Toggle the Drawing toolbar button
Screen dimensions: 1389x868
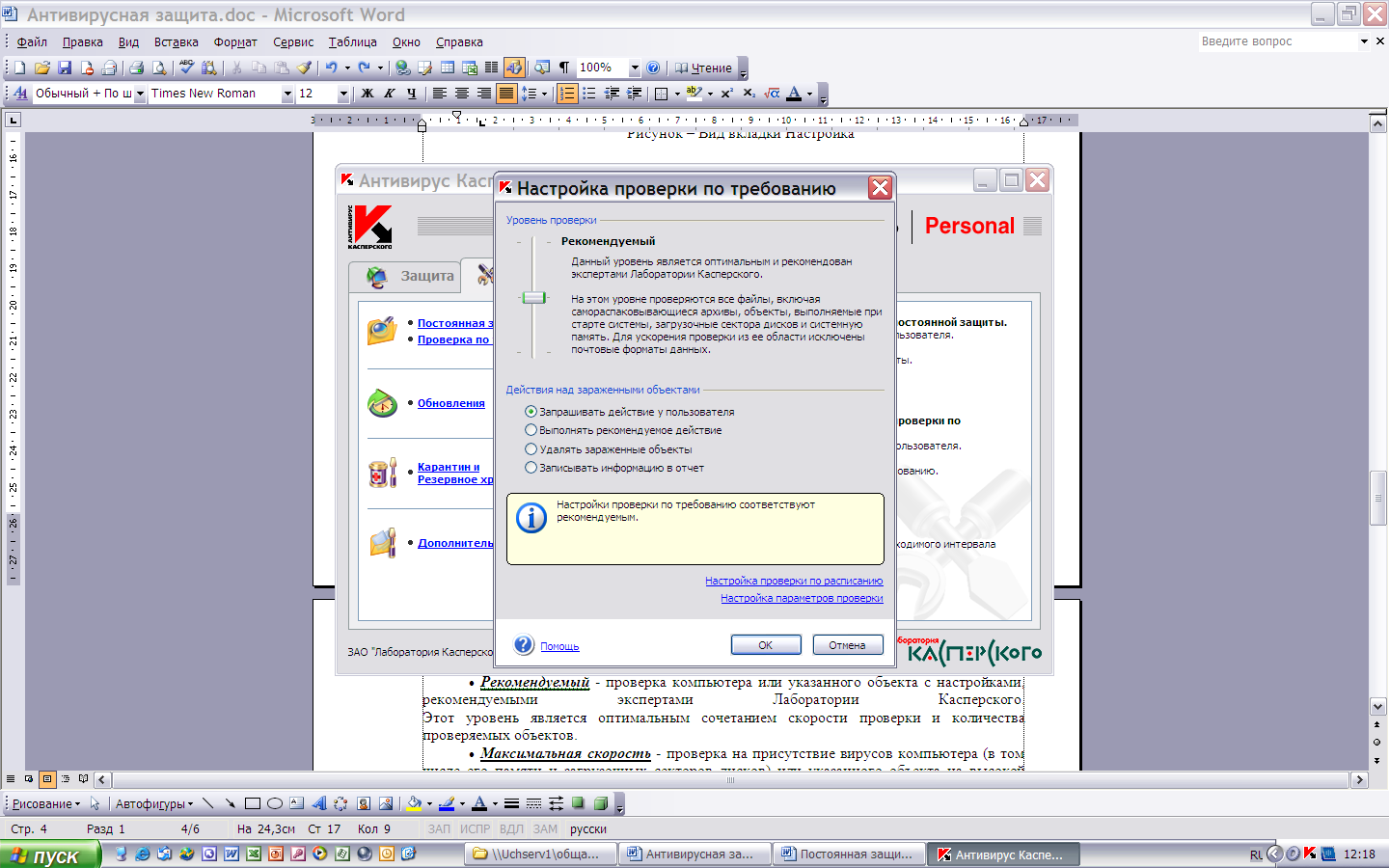[514, 68]
